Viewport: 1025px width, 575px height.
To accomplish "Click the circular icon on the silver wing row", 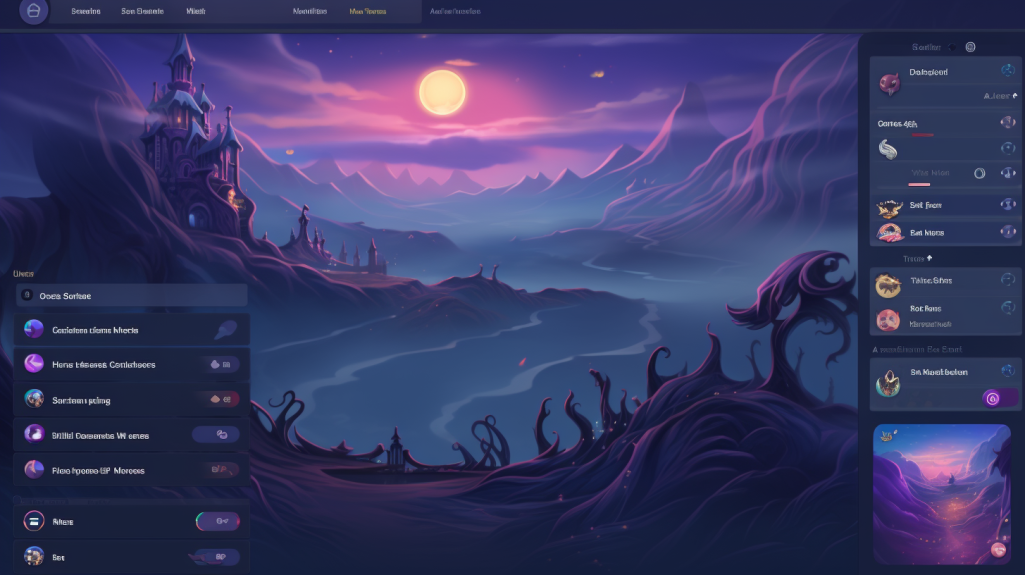I will 1007,148.
